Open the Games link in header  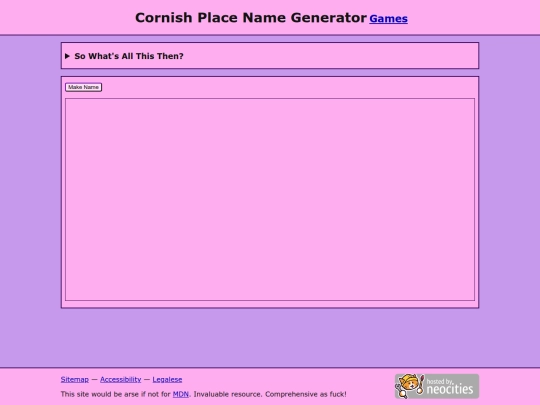388,19
